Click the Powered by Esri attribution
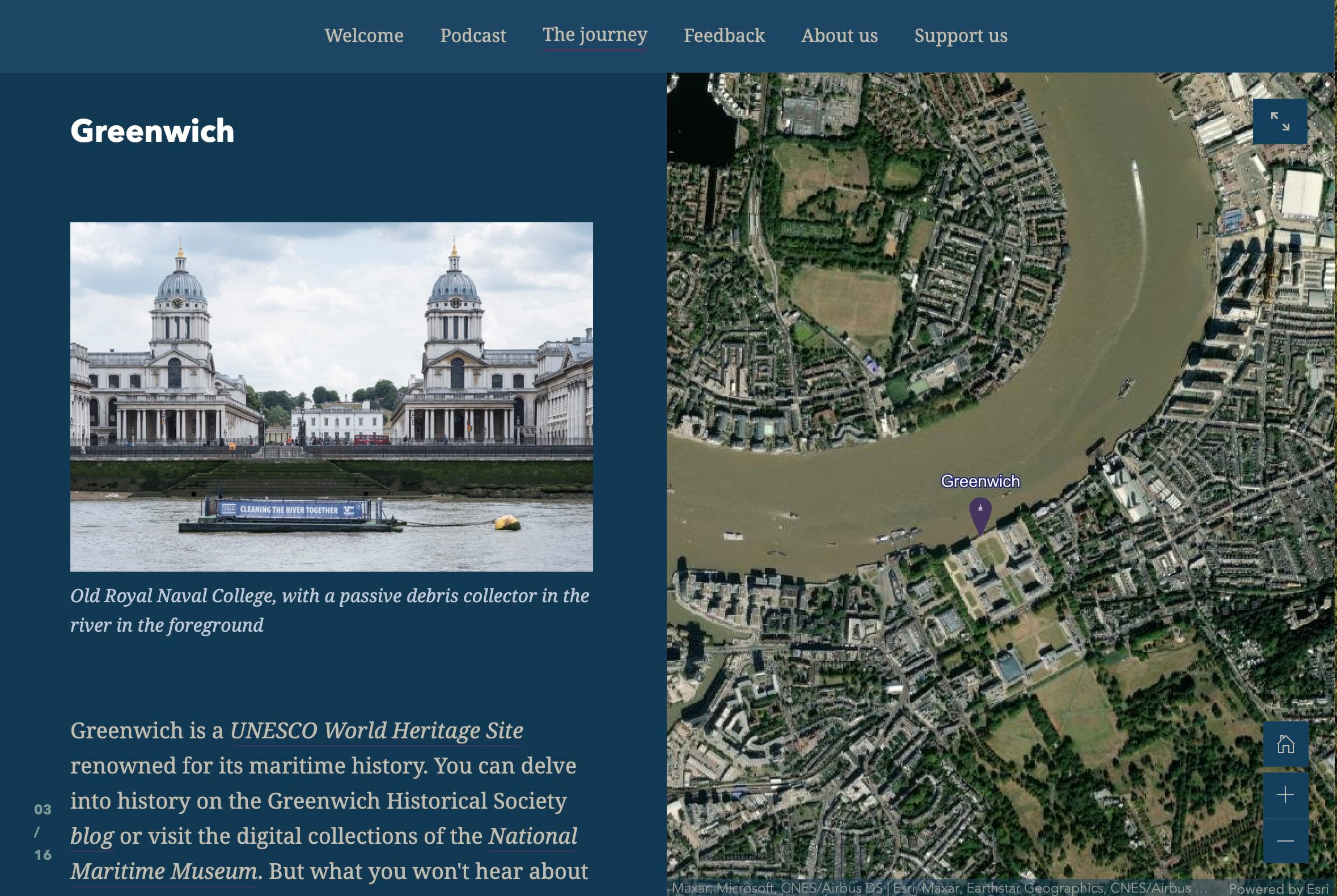The image size is (1337, 896). [1278, 889]
